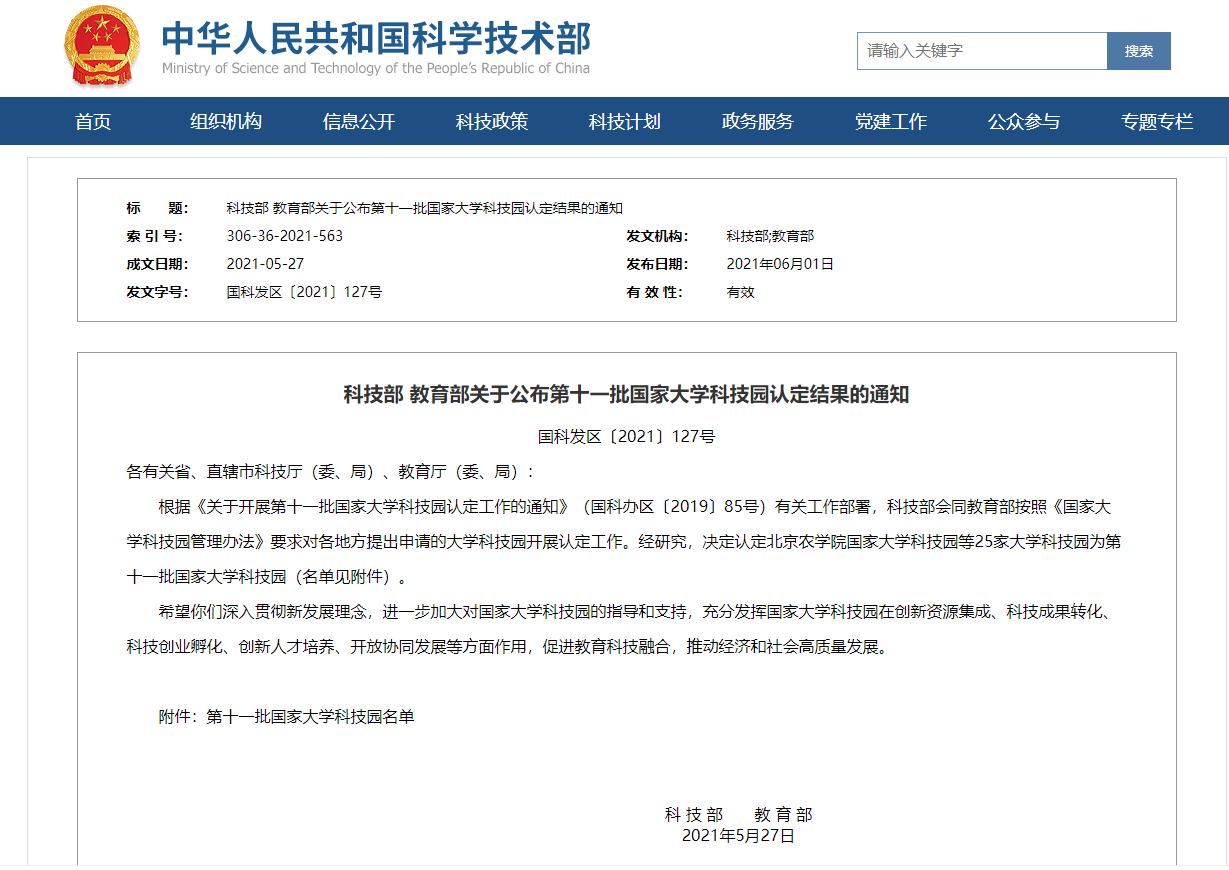
Task: Focus the 请输入关键字 search input field
Action: pos(981,51)
